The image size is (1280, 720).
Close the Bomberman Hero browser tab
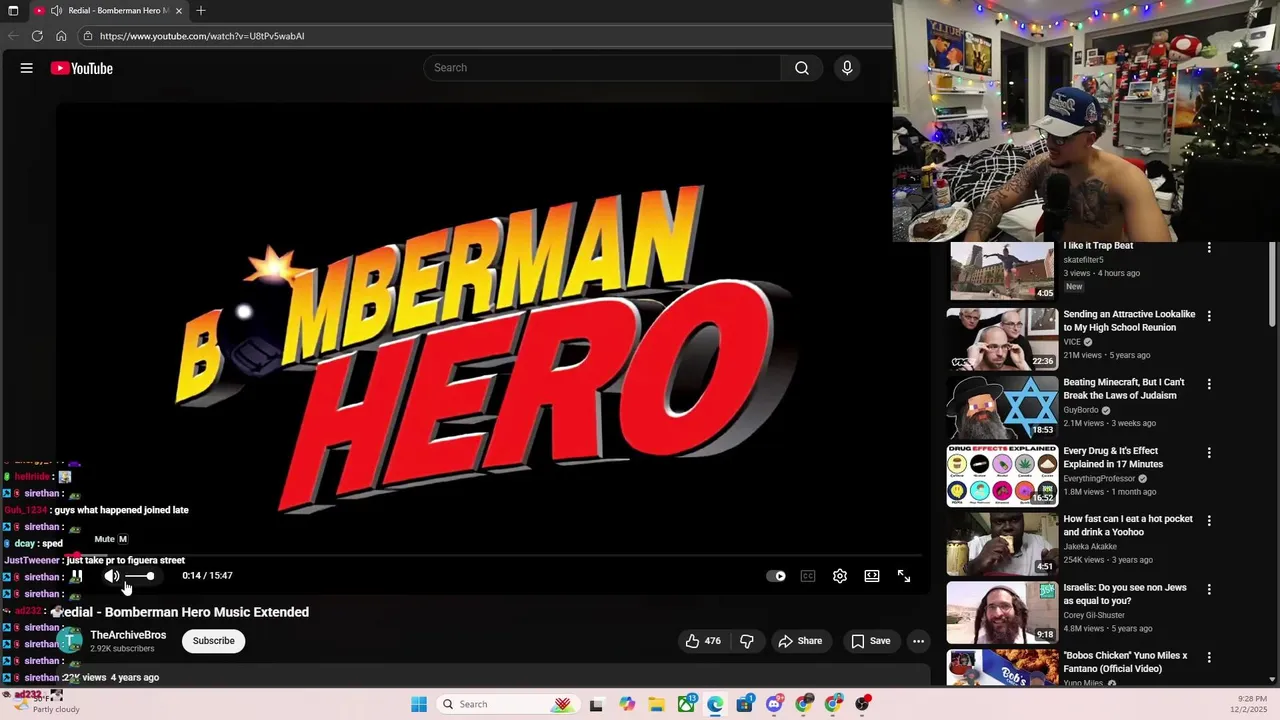click(180, 10)
